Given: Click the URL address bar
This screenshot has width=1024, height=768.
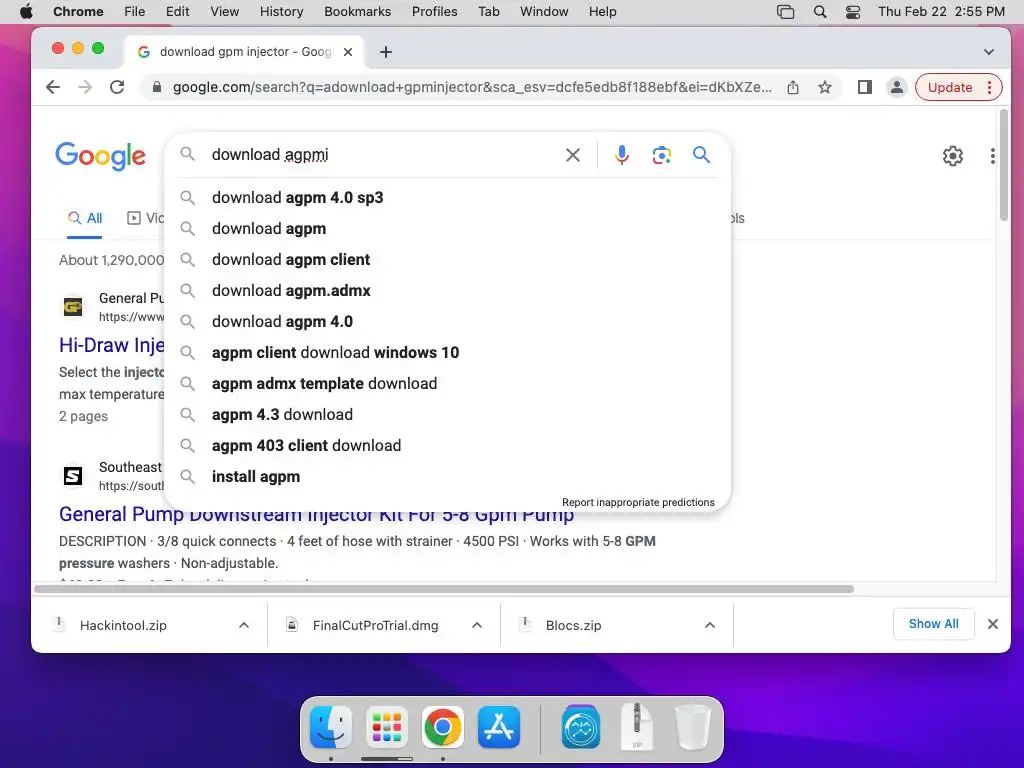Looking at the screenshot, I should [x=472, y=87].
